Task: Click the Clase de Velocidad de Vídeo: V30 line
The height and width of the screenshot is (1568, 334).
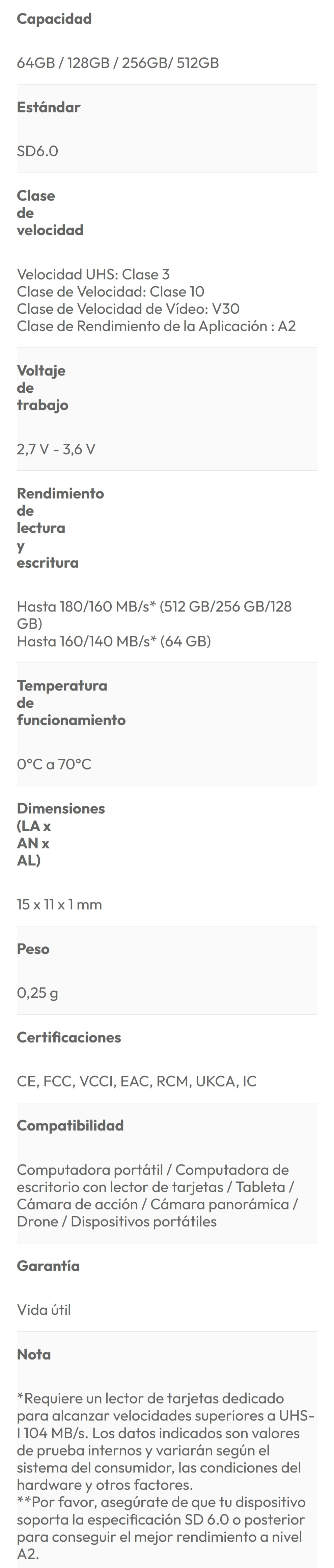Action: coord(128,309)
